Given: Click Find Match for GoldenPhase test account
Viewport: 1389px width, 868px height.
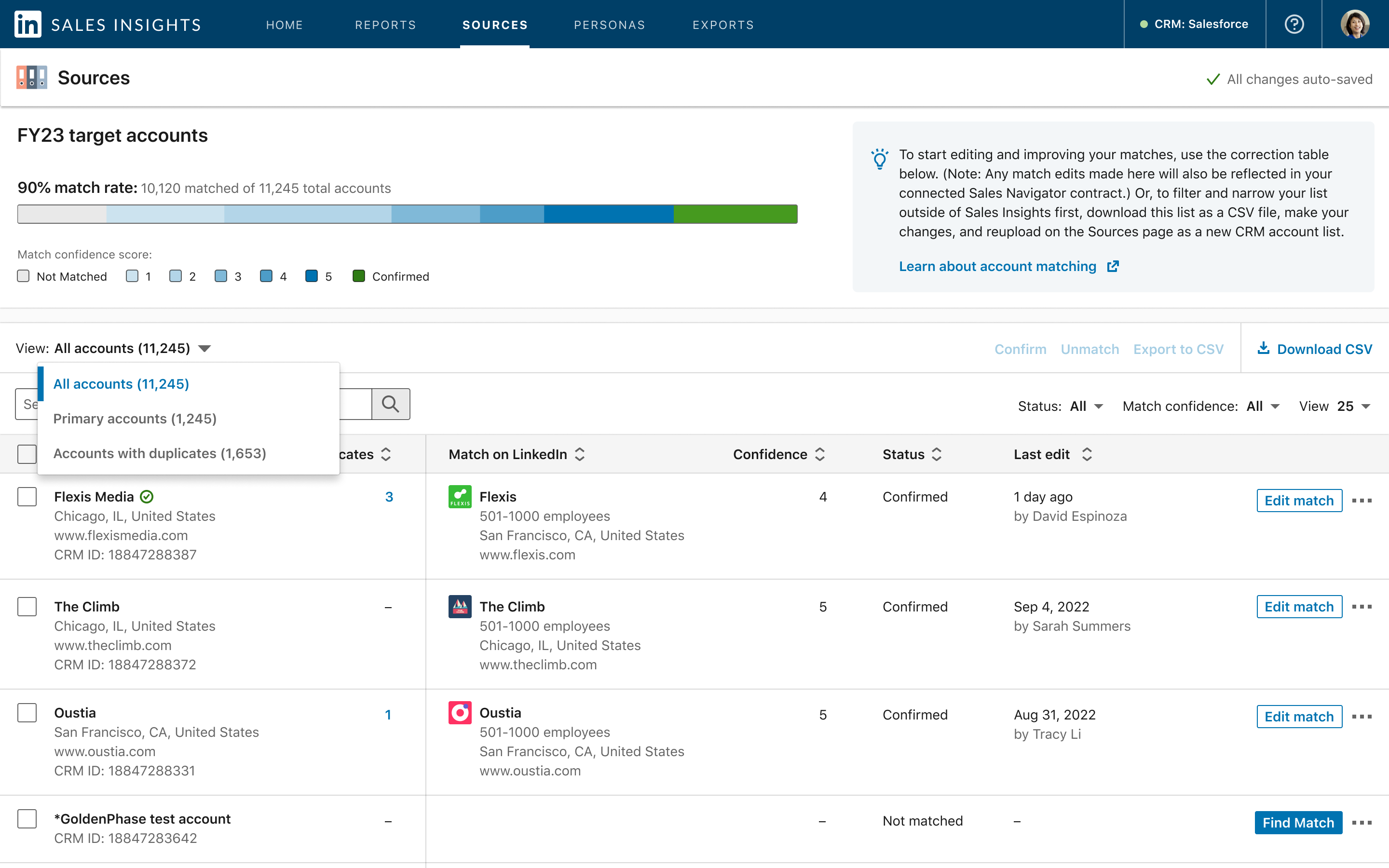Looking at the screenshot, I should coord(1298,823).
